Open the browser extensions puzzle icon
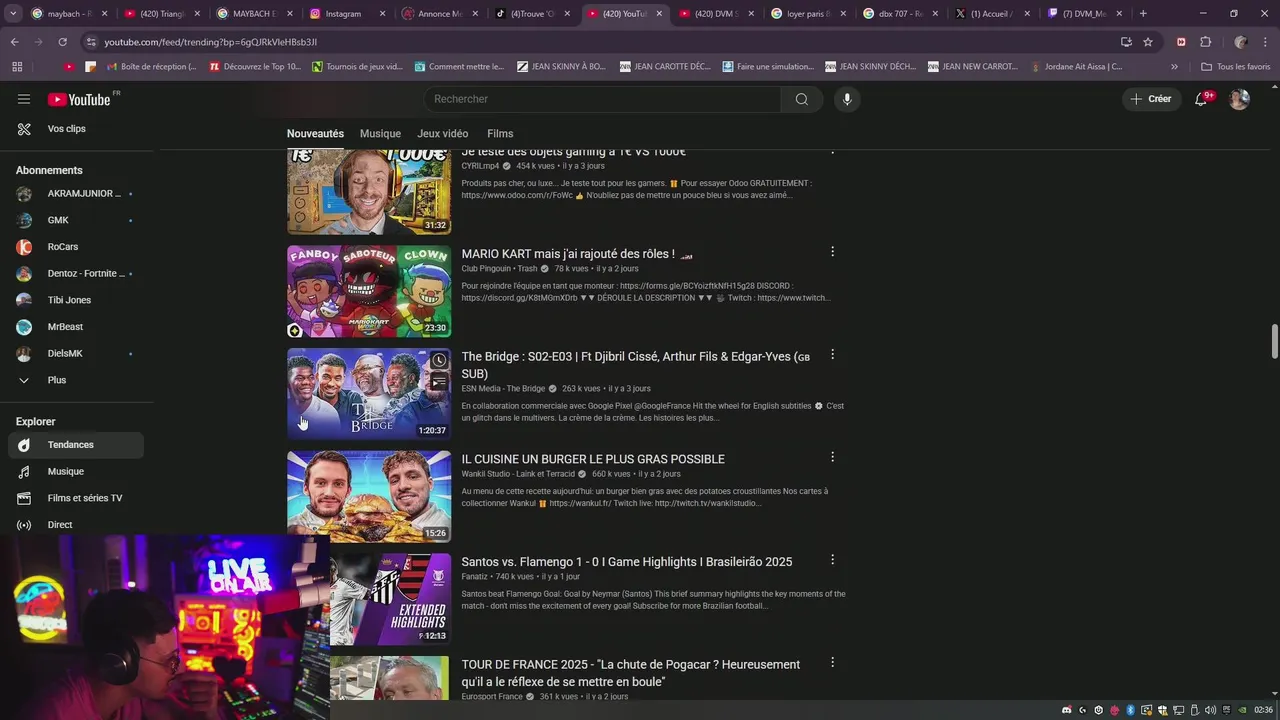This screenshot has height=720, width=1280. click(1205, 42)
